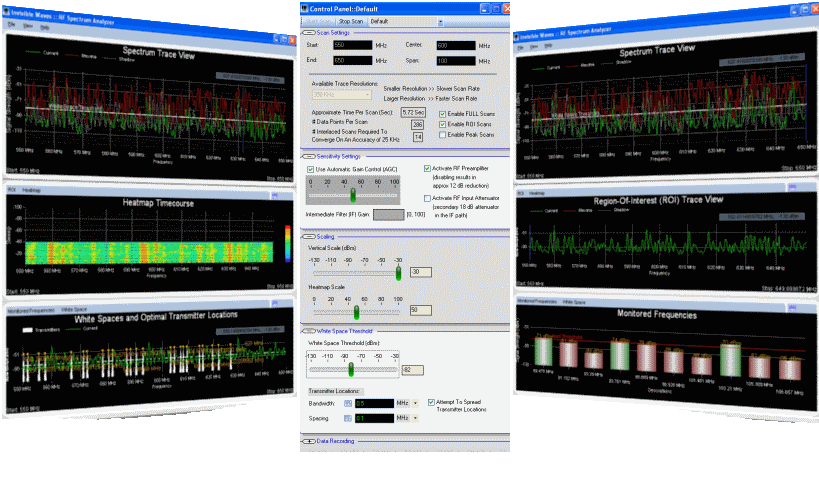Click the Intermediate Filter (IF) Gain field
Screen dimensions: 819x484
pyautogui.click(x=389, y=215)
